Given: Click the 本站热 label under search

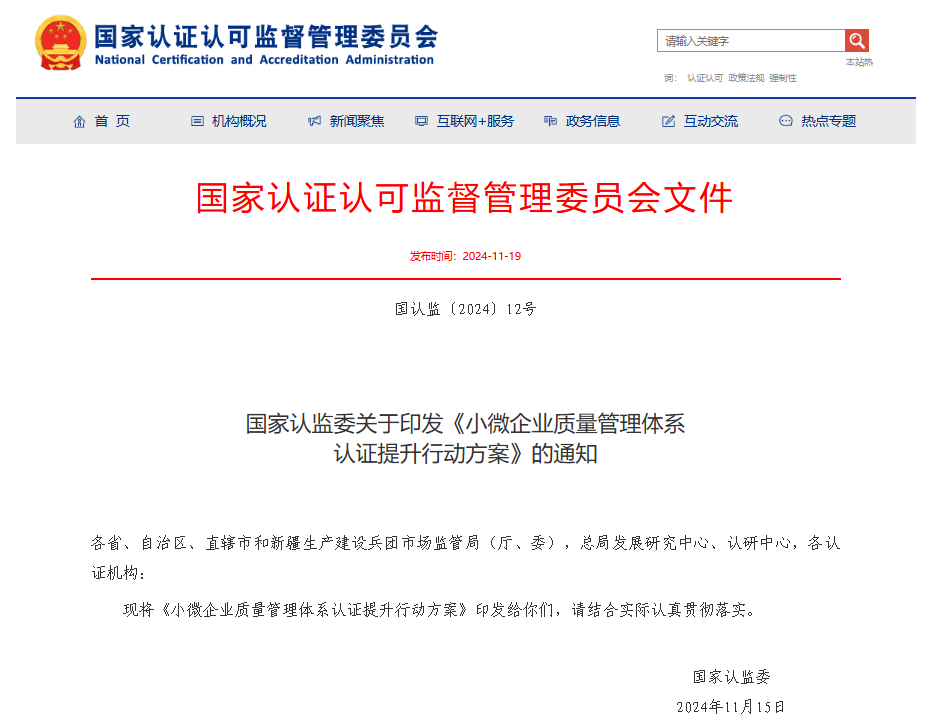Looking at the screenshot, I should [x=859, y=62].
